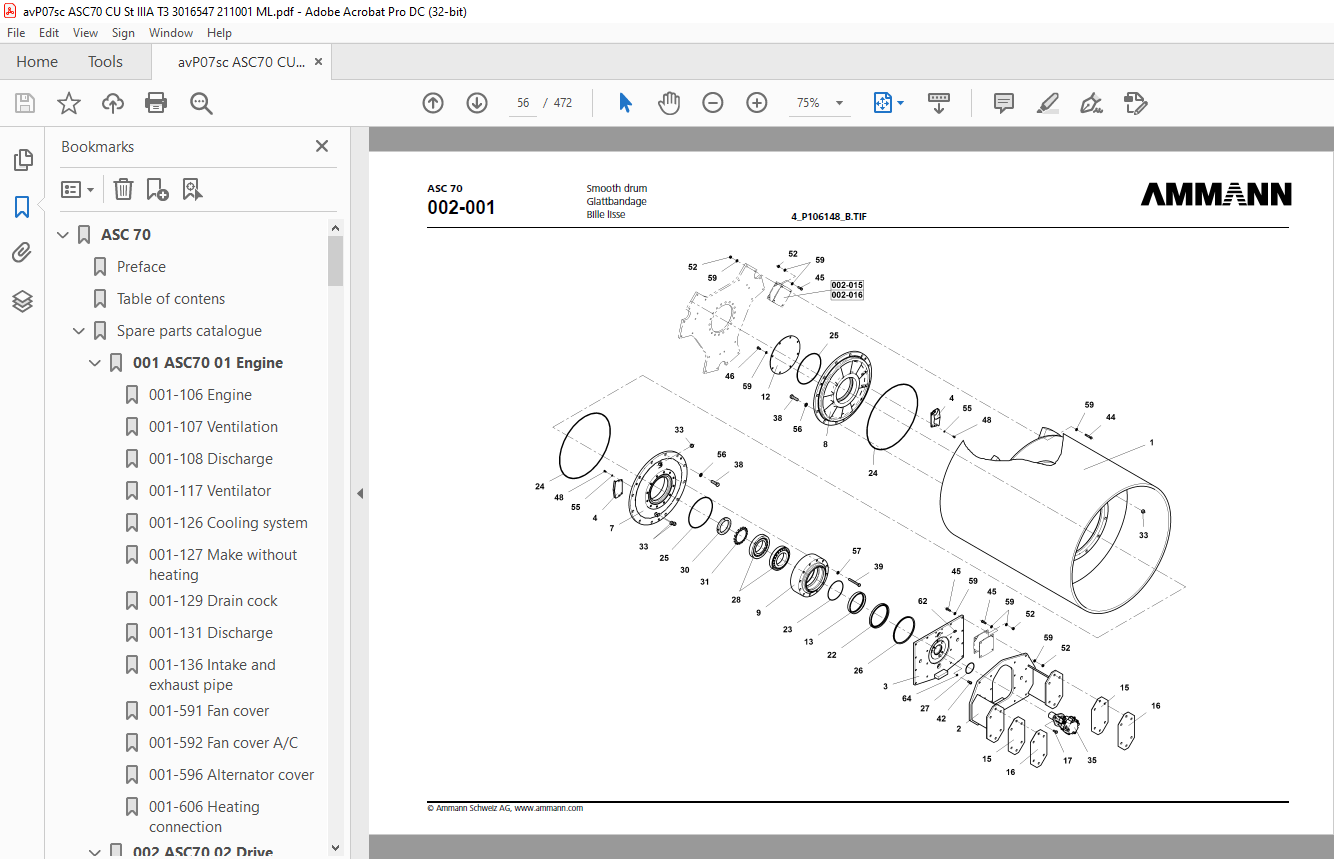This screenshot has height=859, width=1334.
Task: Activate the selection arrow tool
Action: (x=625, y=103)
